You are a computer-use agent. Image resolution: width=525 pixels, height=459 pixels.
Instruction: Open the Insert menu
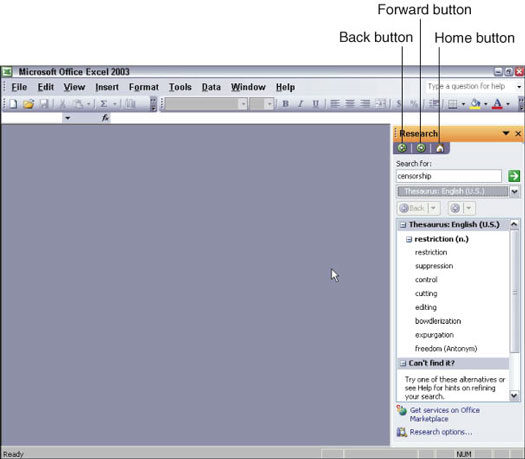click(107, 87)
